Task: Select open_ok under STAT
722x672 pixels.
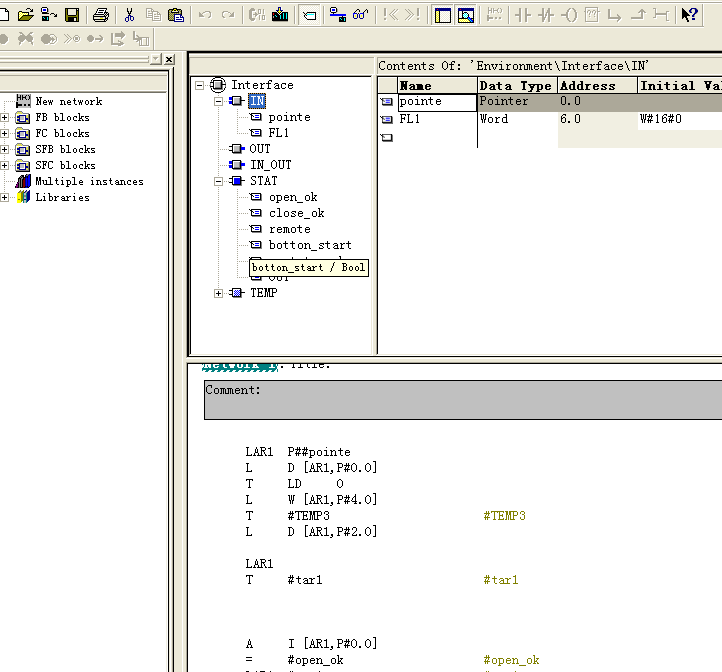Action: [x=293, y=197]
